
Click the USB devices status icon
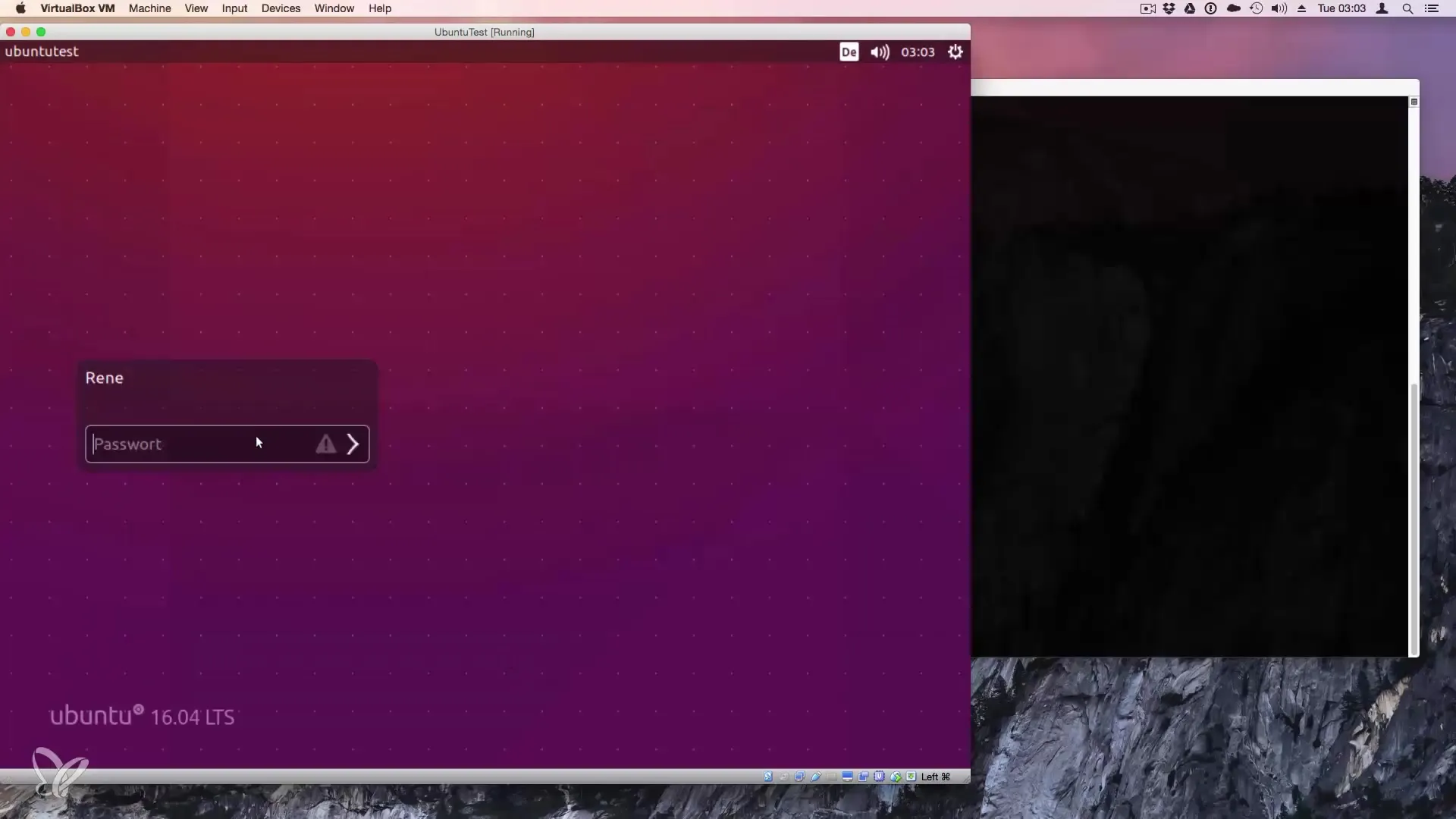point(816,777)
